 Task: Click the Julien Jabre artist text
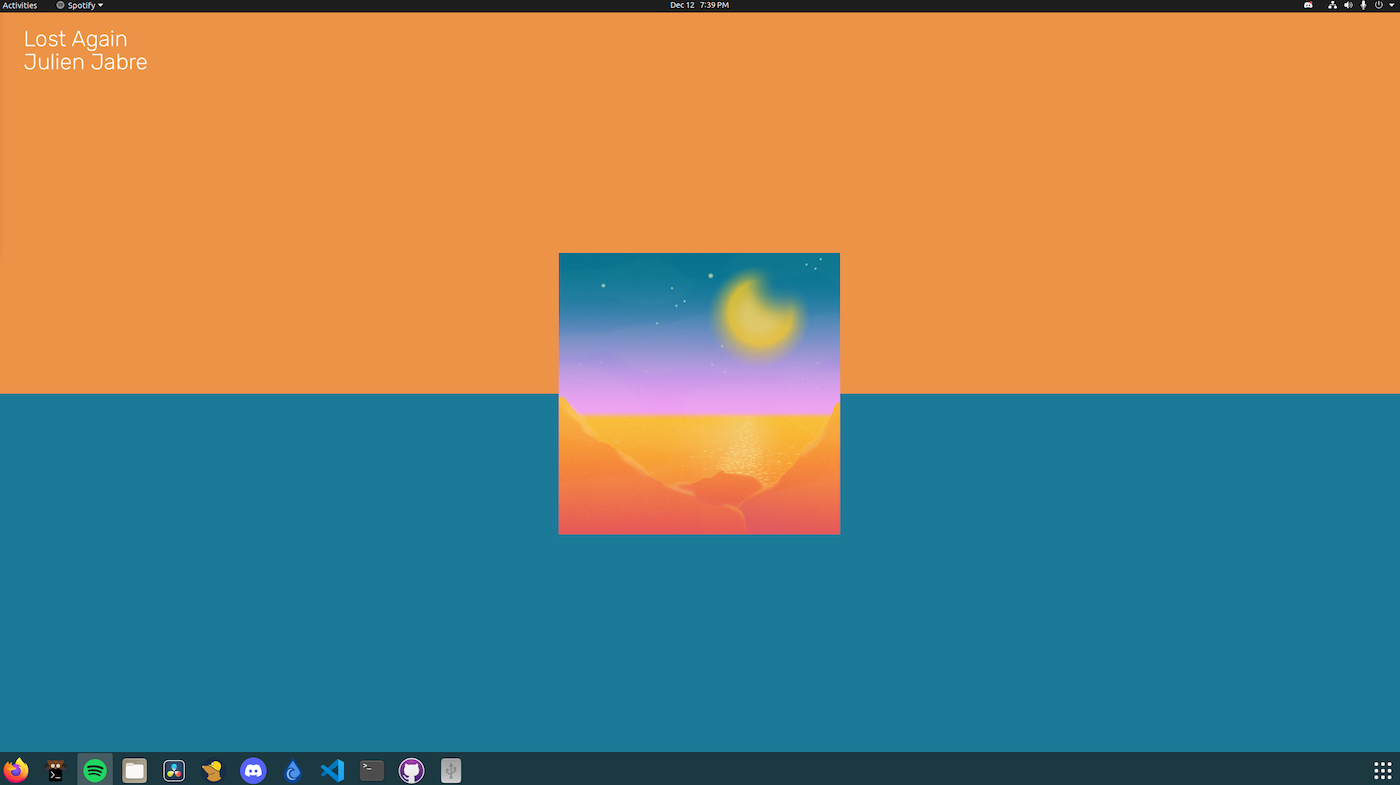(x=85, y=62)
